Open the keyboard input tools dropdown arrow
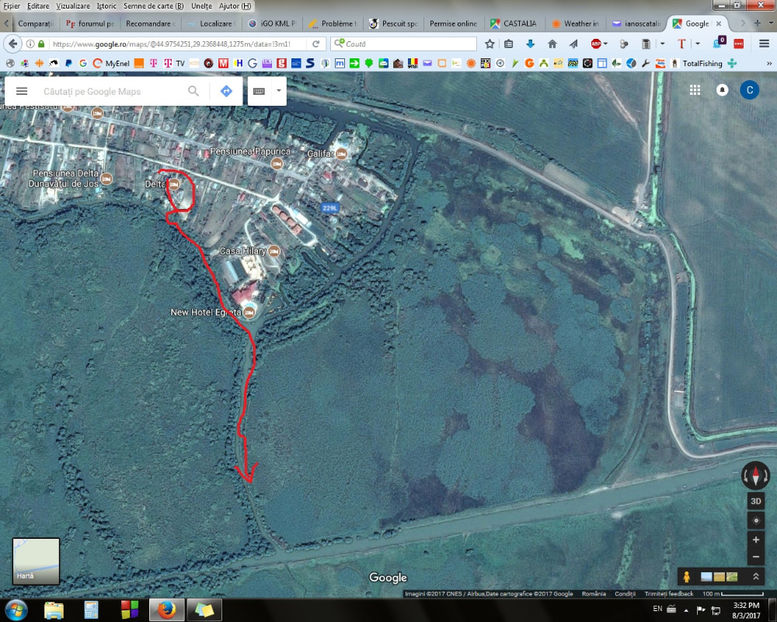 coord(278,91)
